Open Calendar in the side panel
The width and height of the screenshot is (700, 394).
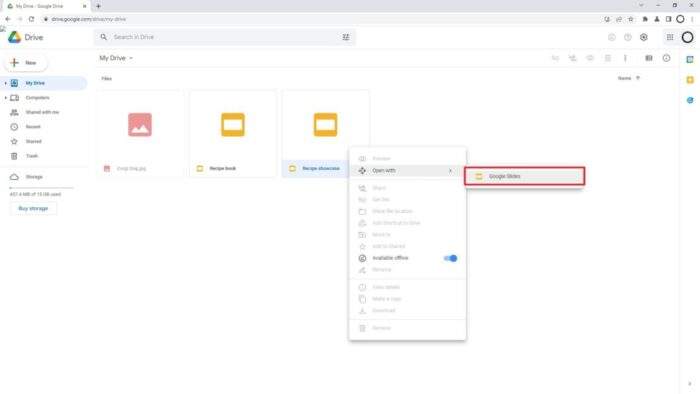point(690,59)
